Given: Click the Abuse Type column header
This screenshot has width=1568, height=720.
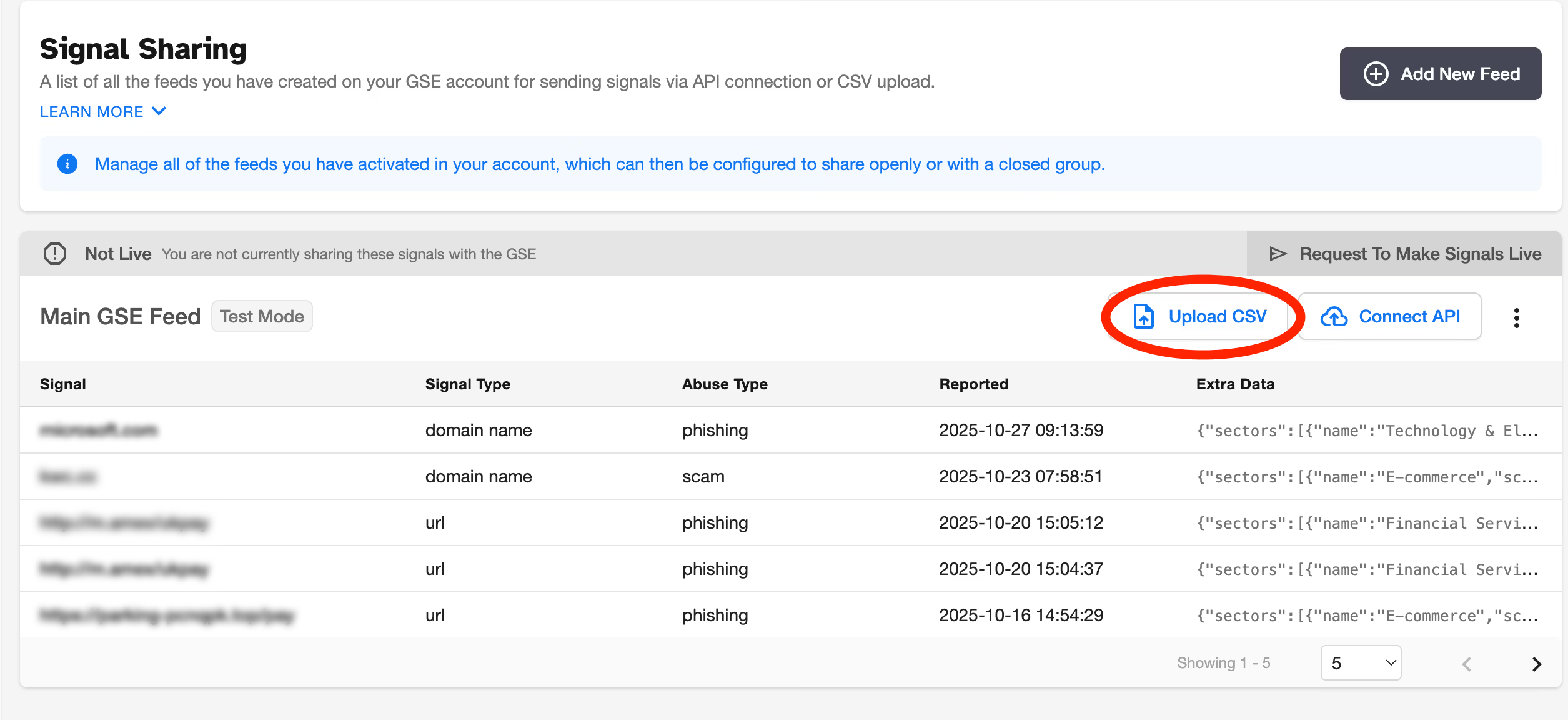Looking at the screenshot, I should (x=725, y=384).
